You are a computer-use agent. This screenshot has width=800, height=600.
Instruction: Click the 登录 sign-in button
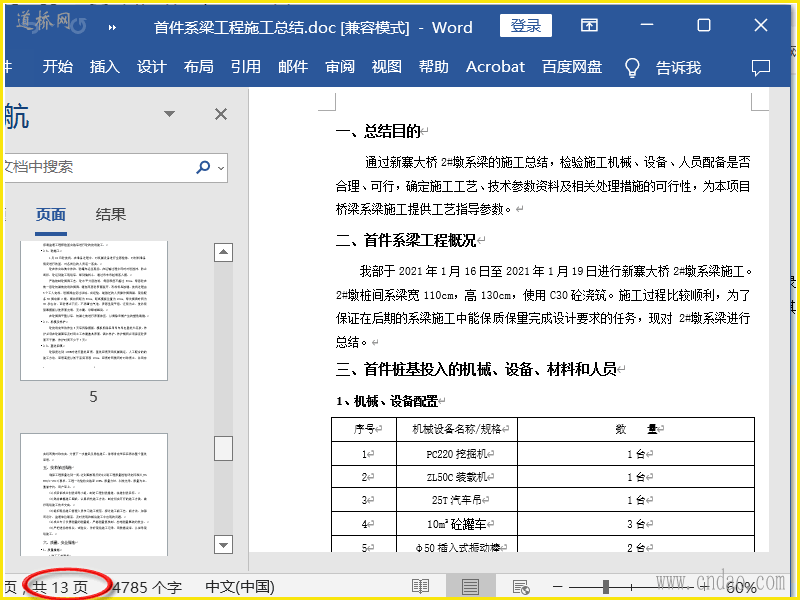[x=526, y=26]
